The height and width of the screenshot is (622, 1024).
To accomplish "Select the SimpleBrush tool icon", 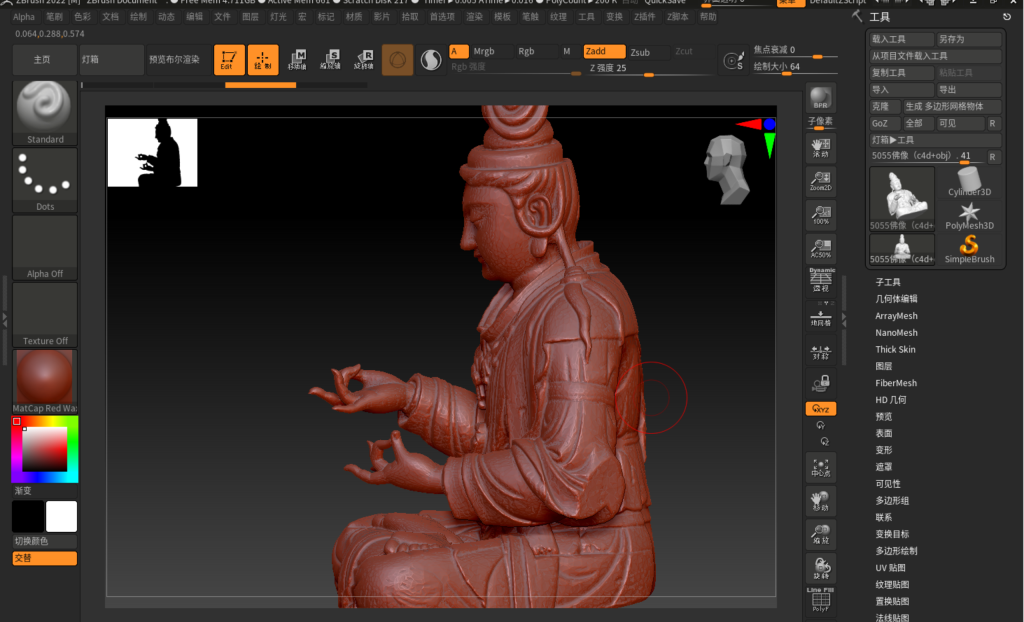I will pos(969,249).
